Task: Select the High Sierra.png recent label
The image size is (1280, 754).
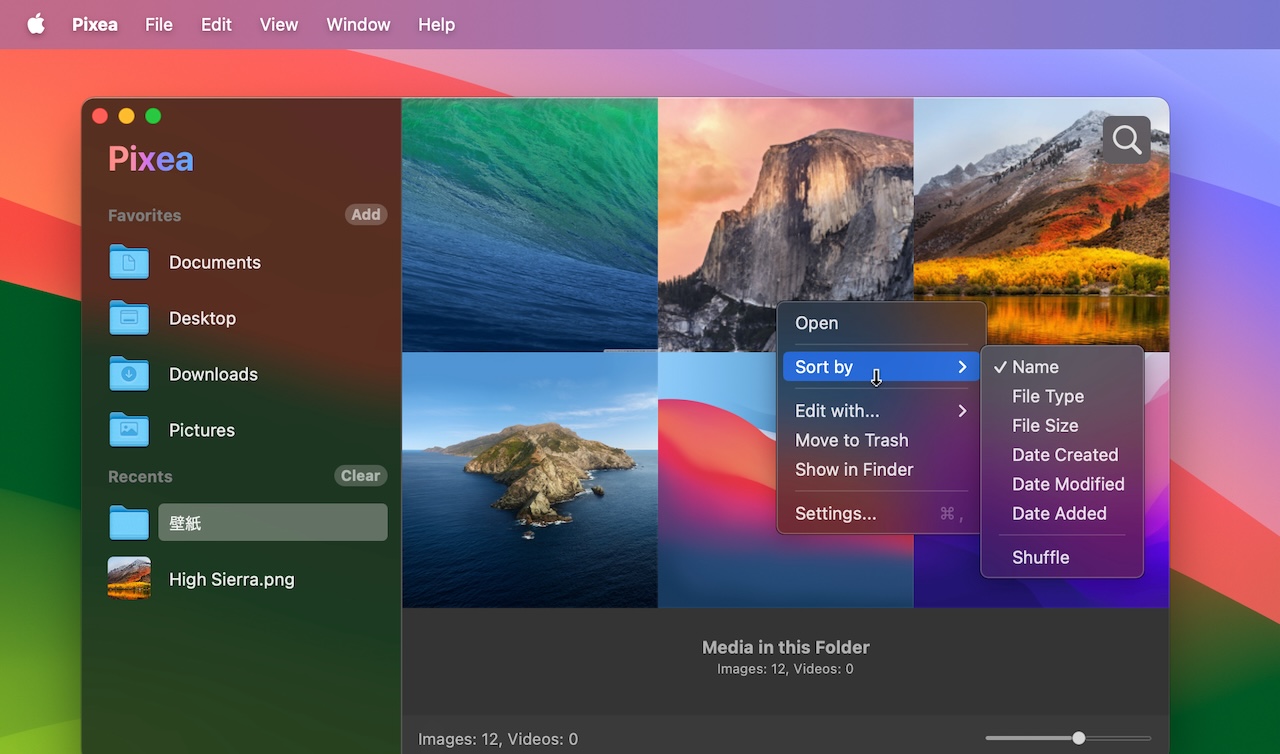Action: (x=232, y=579)
